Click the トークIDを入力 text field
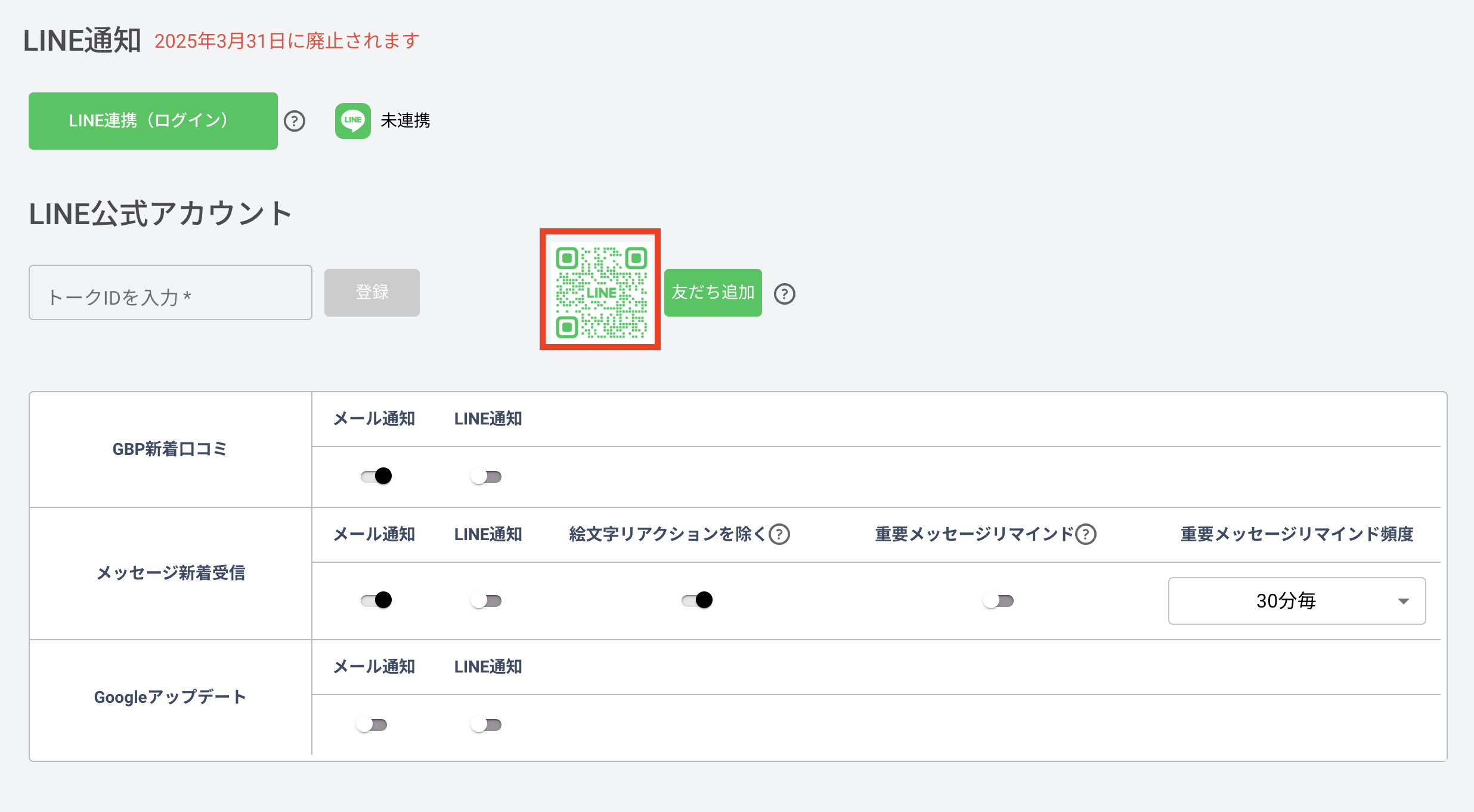The width and height of the screenshot is (1474, 812). pos(170,293)
